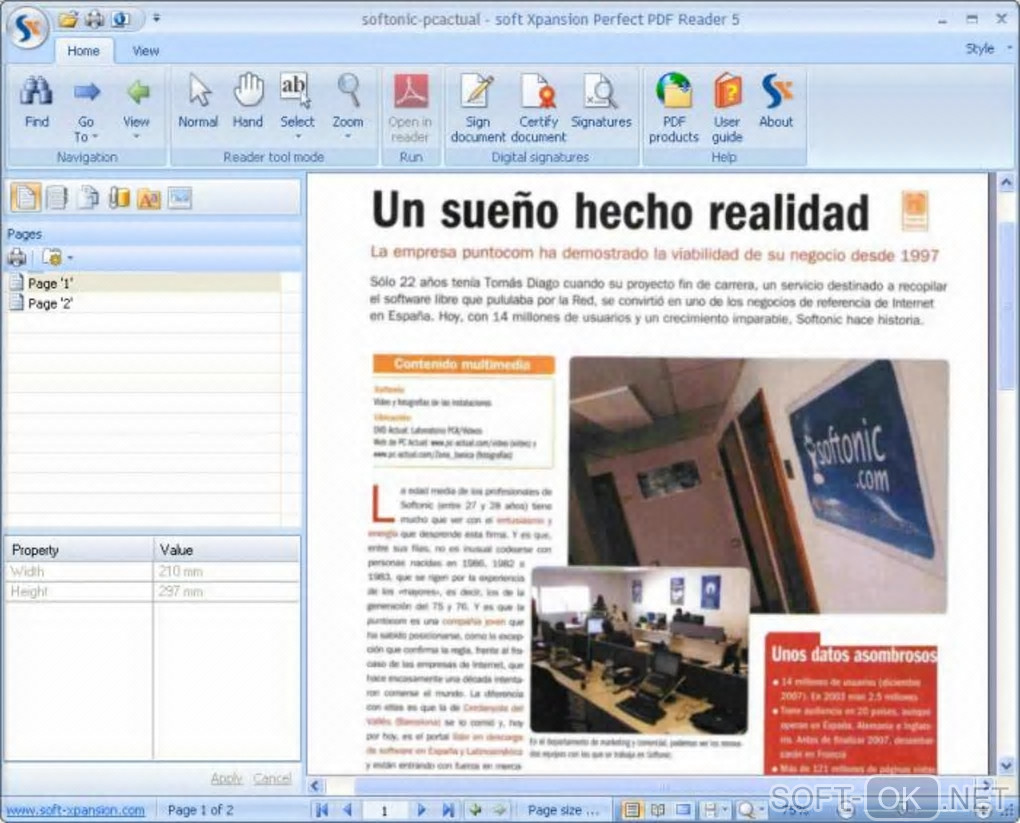Toggle continuous page layout in status bar
The image size is (1020, 823).
point(683,810)
